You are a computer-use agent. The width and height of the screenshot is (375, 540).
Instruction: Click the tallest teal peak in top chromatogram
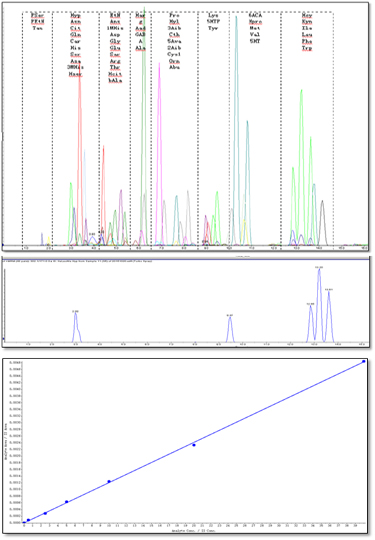pos(236,131)
